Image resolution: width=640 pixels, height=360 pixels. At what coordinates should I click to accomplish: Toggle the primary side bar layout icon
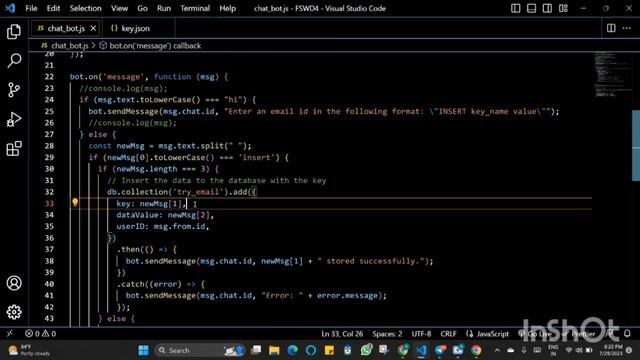tap(516, 8)
